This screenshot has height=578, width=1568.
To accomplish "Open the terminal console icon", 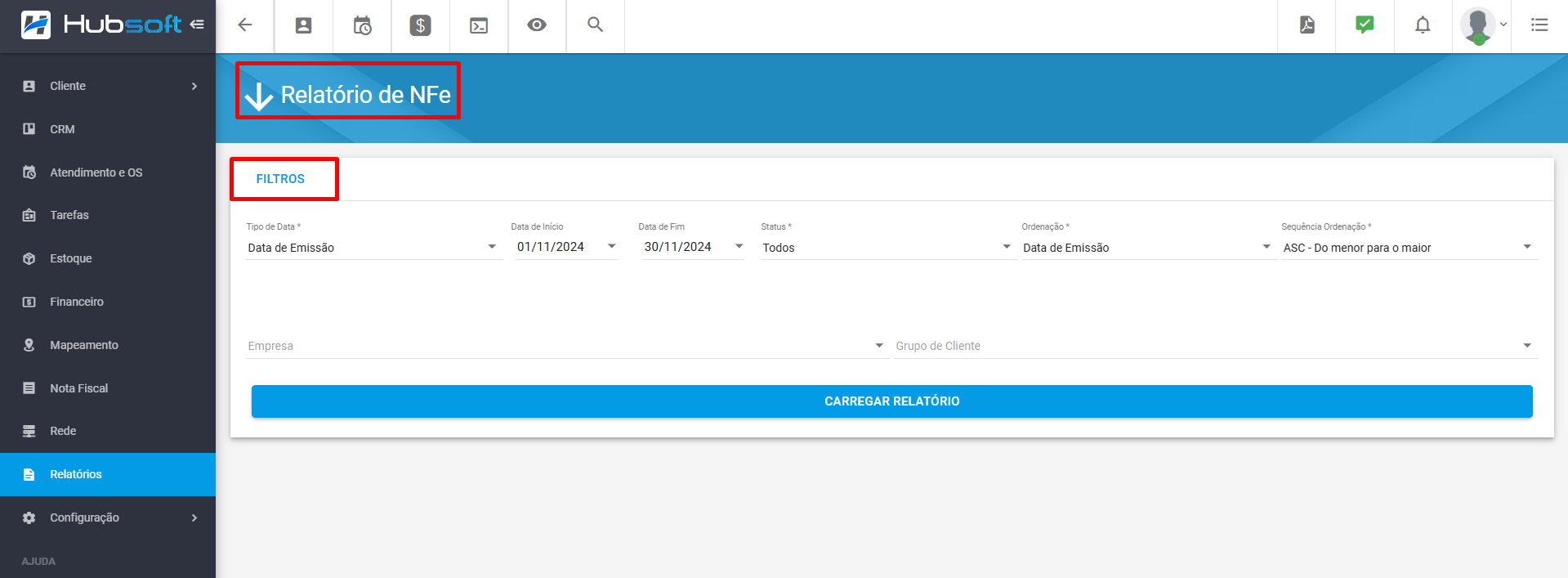I will point(479,26).
